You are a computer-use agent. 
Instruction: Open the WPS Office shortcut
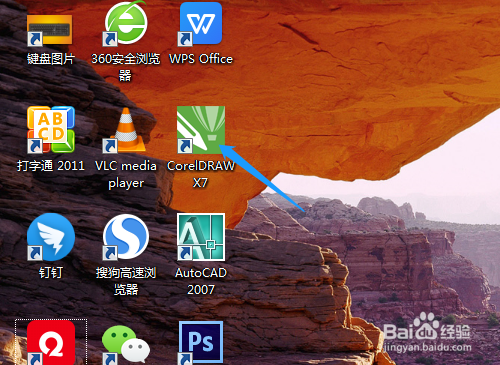coord(201,23)
